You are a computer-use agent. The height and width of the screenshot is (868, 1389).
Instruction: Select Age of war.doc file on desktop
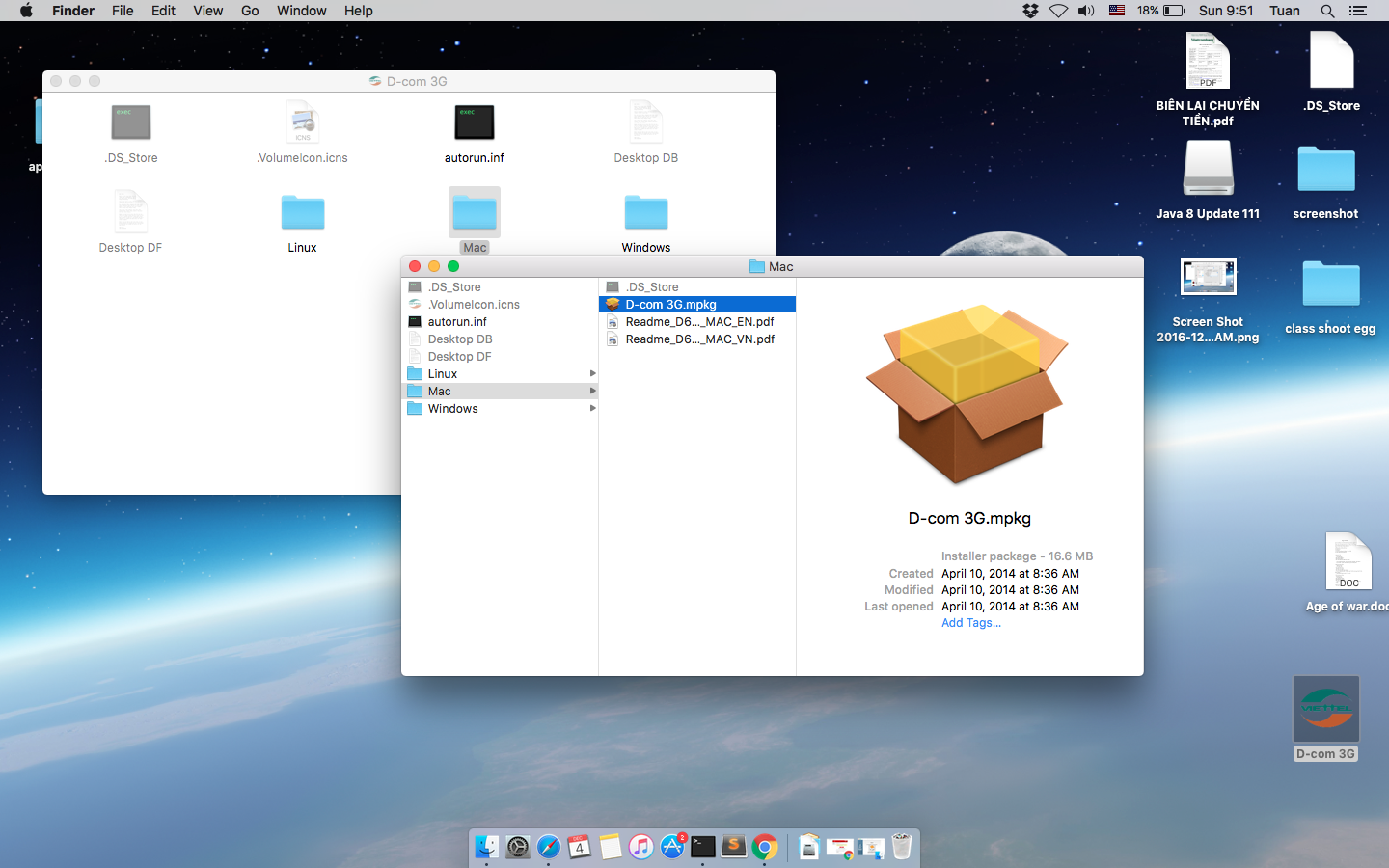pos(1348,560)
